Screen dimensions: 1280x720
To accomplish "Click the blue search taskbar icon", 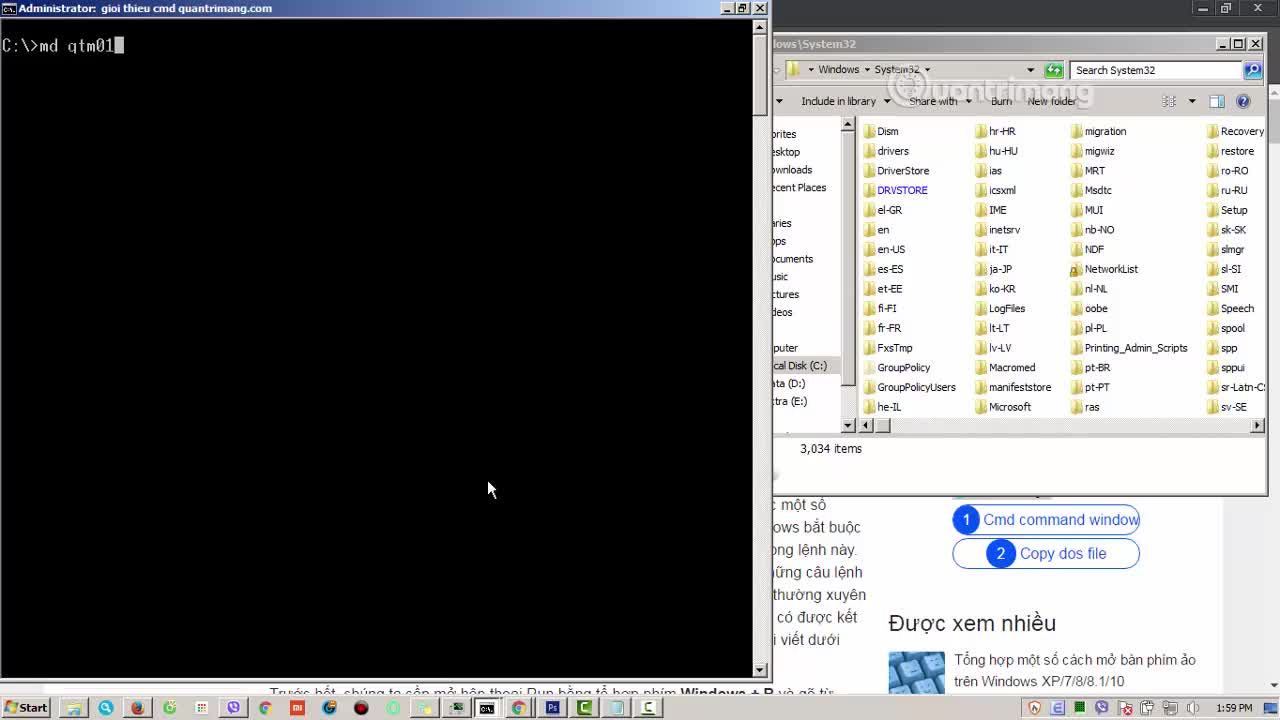I will [105, 708].
